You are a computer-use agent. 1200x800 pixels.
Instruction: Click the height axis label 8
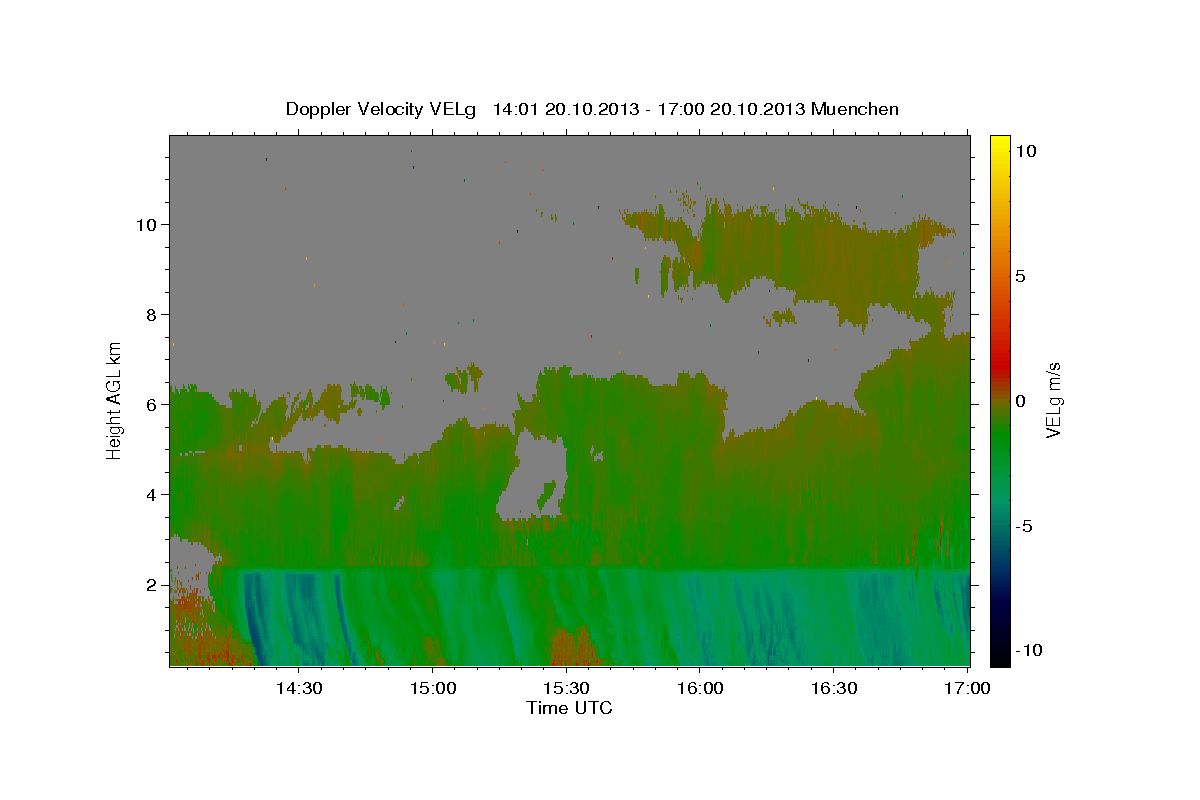[x=151, y=314]
